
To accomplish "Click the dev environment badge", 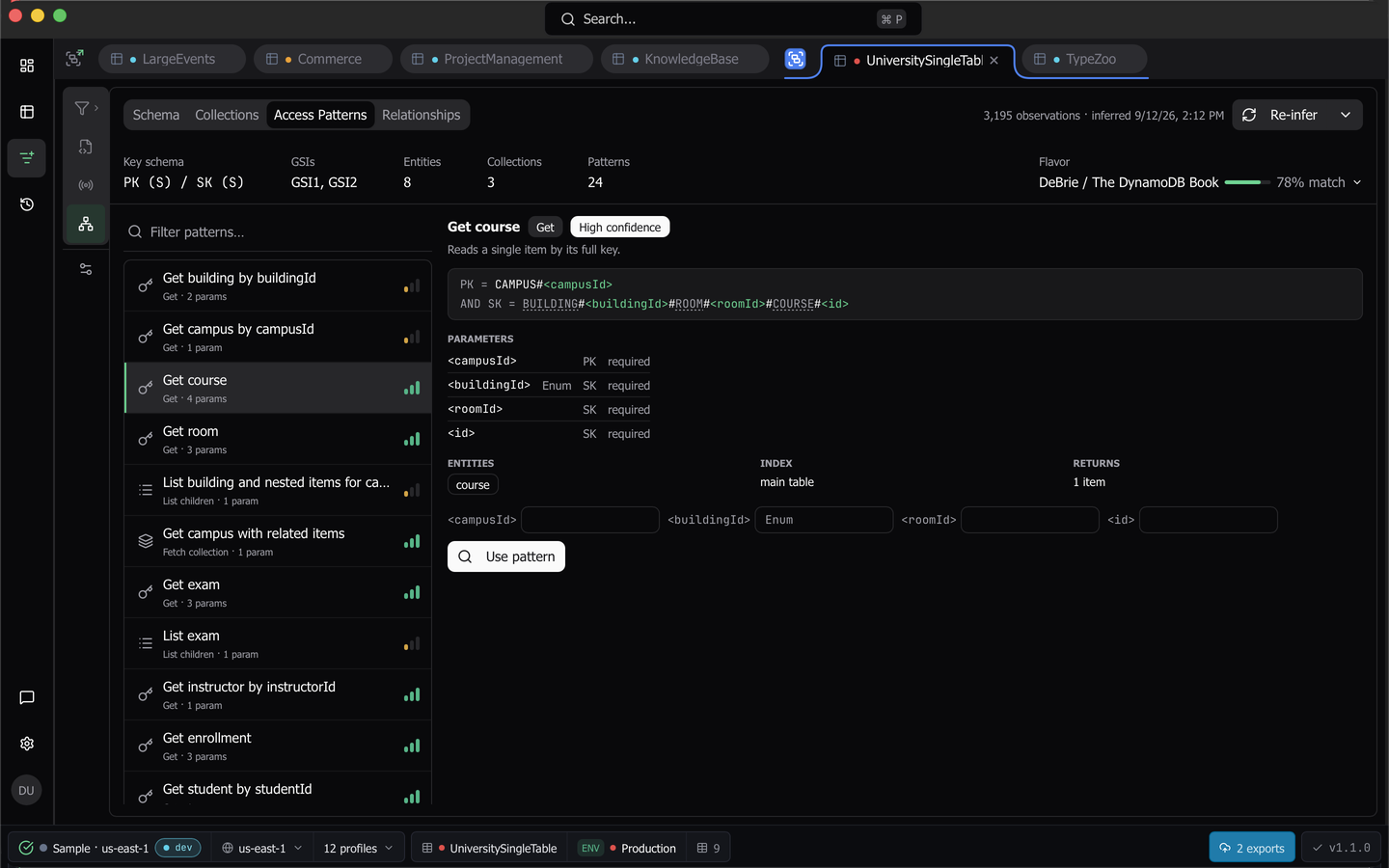I will coord(178,848).
